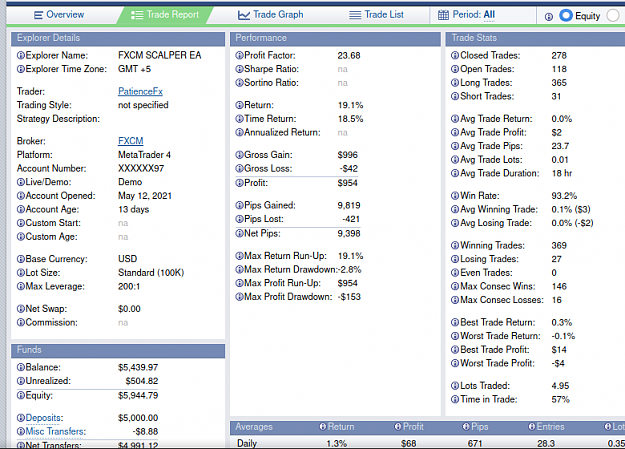Click the Misc Transfers link
The width and height of the screenshot is (625, 449).
[x=55, y=431]
